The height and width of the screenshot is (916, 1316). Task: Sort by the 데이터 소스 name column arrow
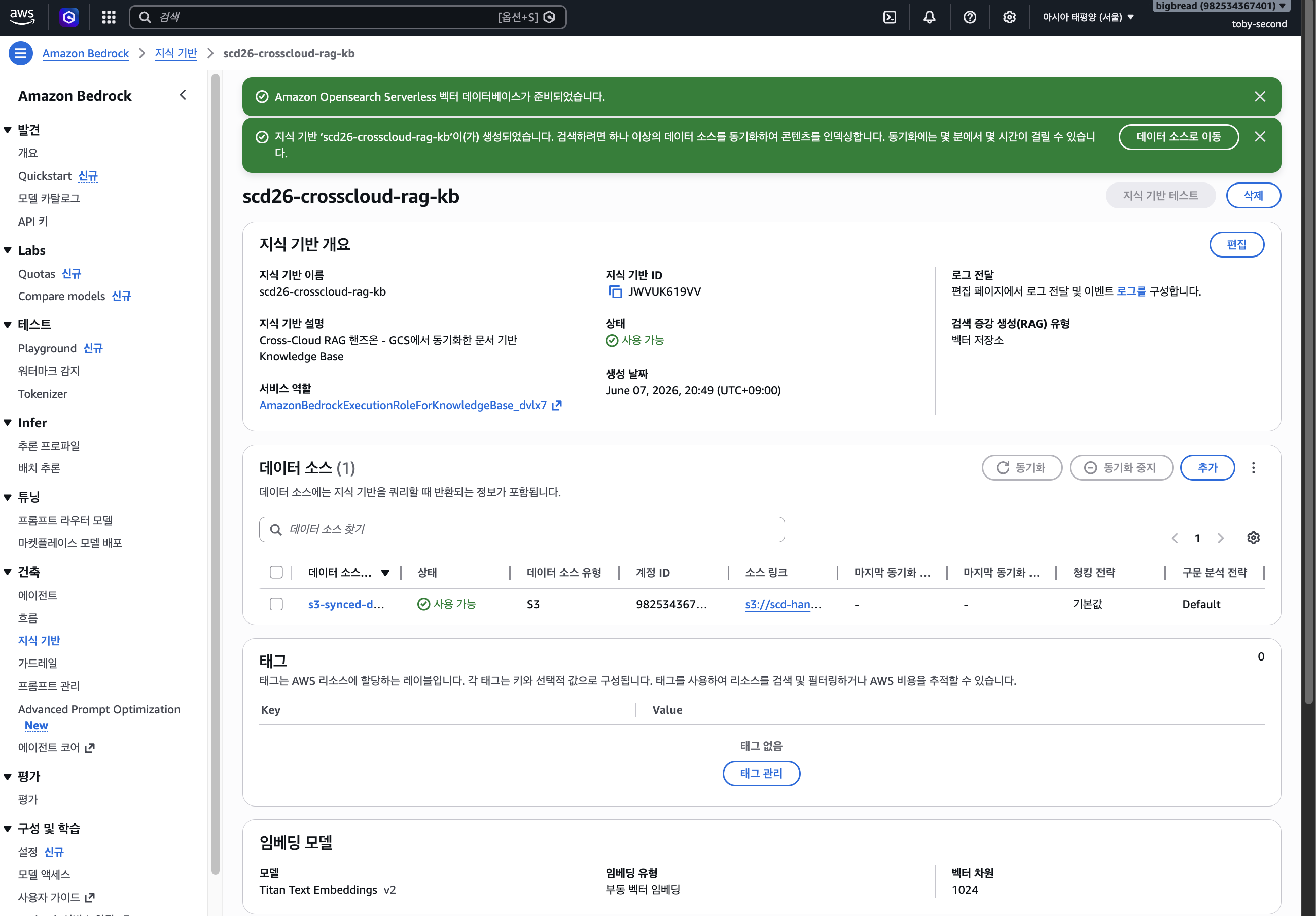point(385,573)
